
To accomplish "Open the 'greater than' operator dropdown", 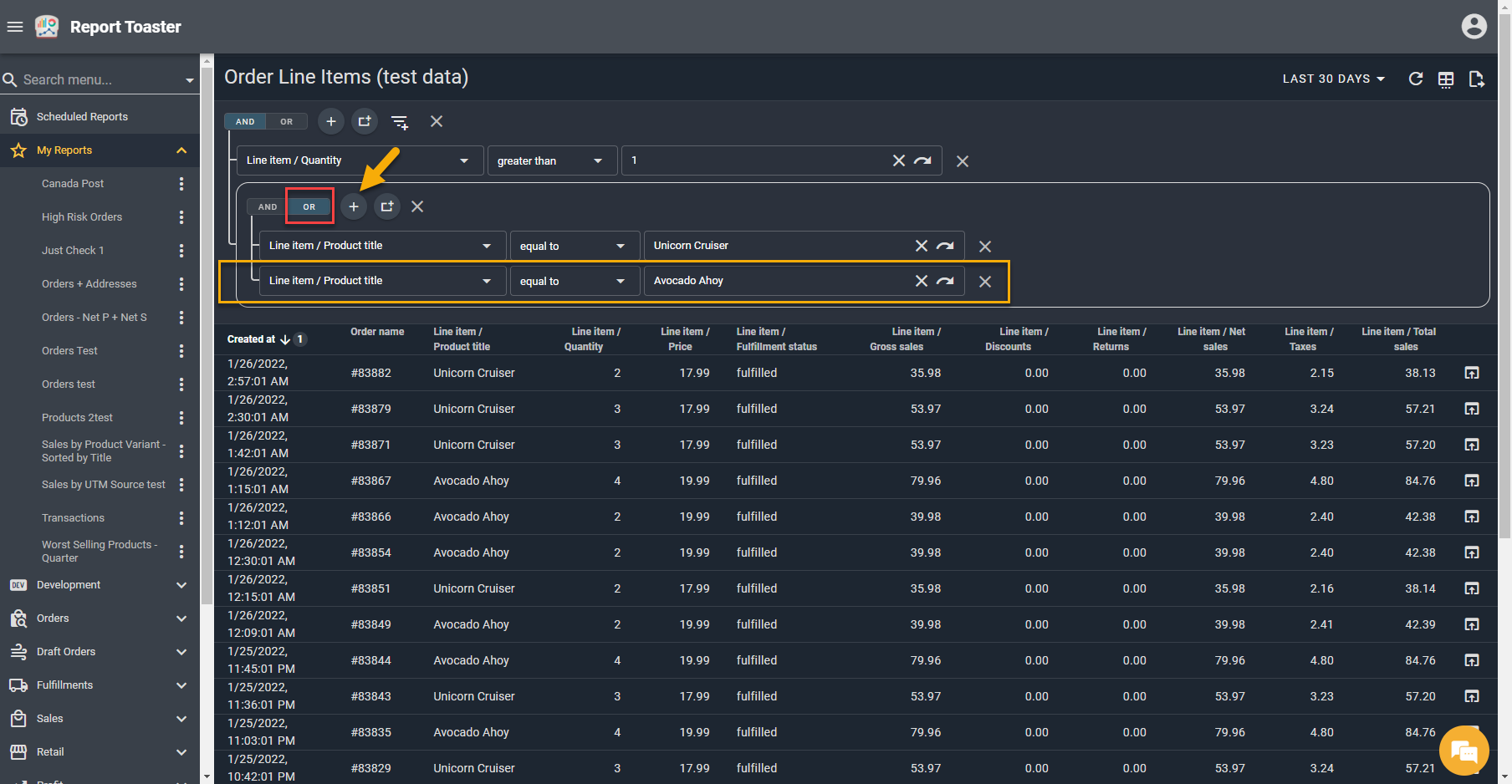I will pyautogui.click(x=550, y=160).
